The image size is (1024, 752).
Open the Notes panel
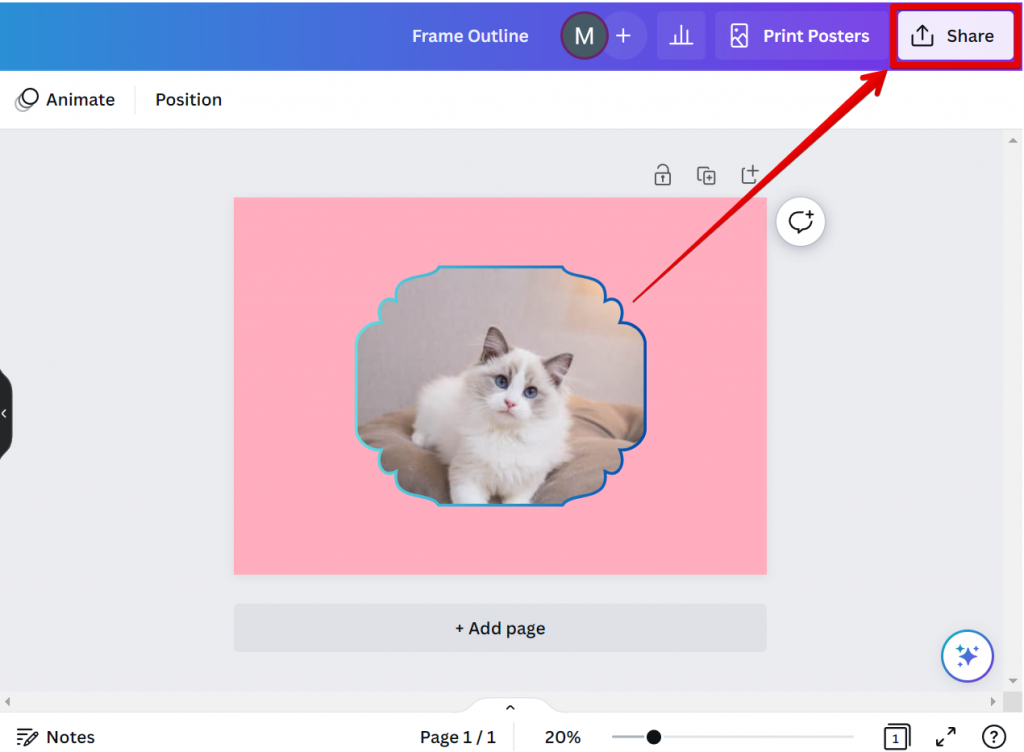click(x=55, y=737)
